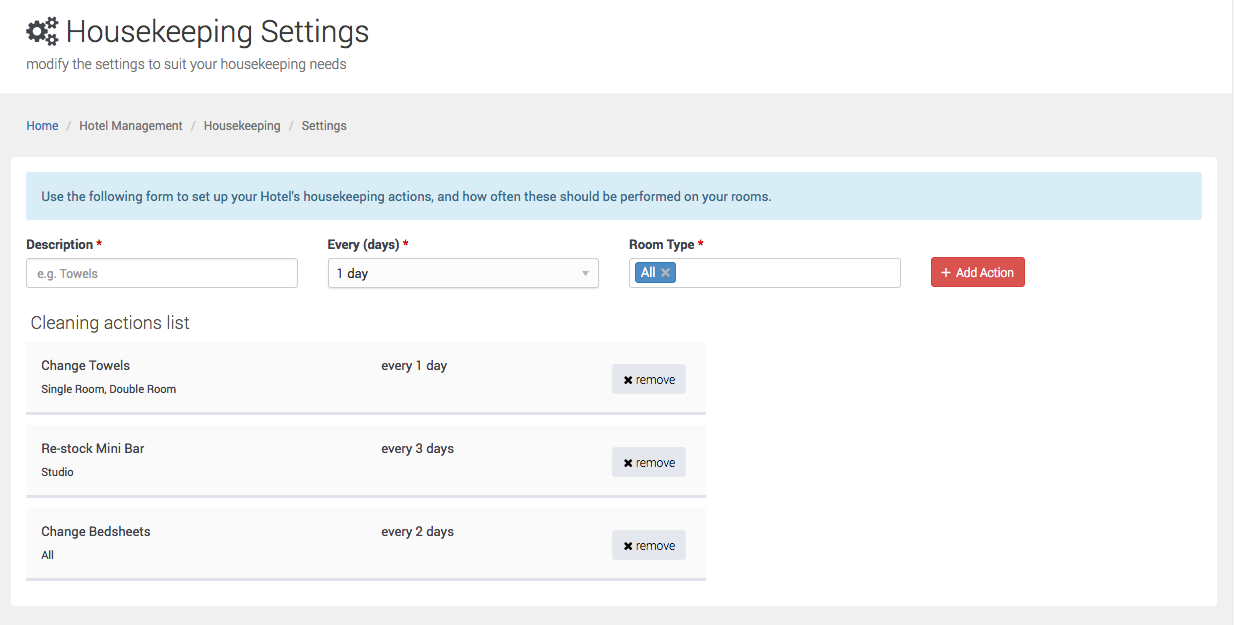Open the Every (days) dropdown arrow
This screenshot has height=625, width=1234.
585,274
